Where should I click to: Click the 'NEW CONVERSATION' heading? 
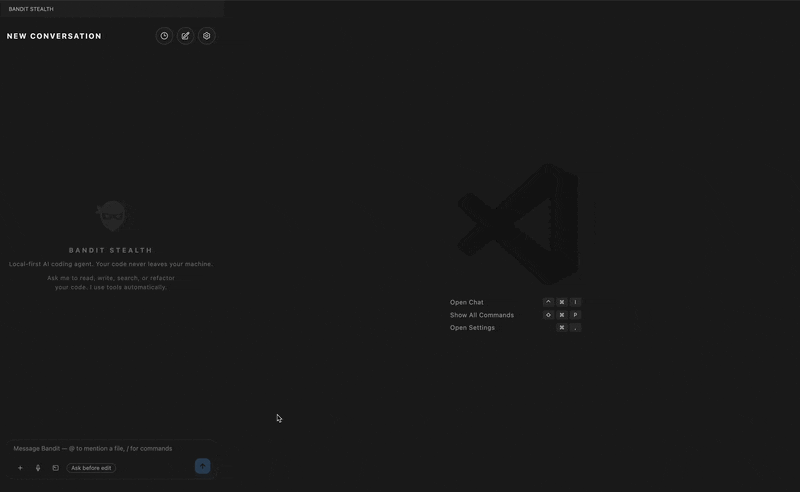point(54,36)
